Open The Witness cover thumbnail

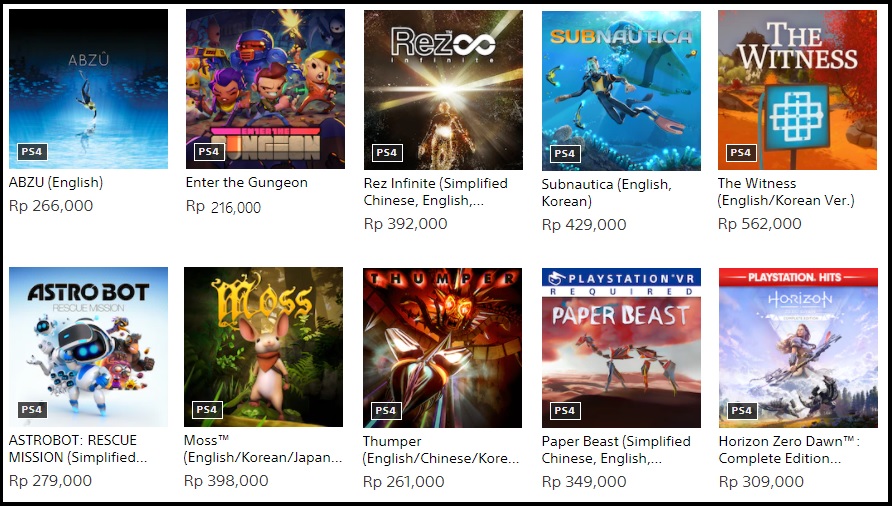coord(798,90)
